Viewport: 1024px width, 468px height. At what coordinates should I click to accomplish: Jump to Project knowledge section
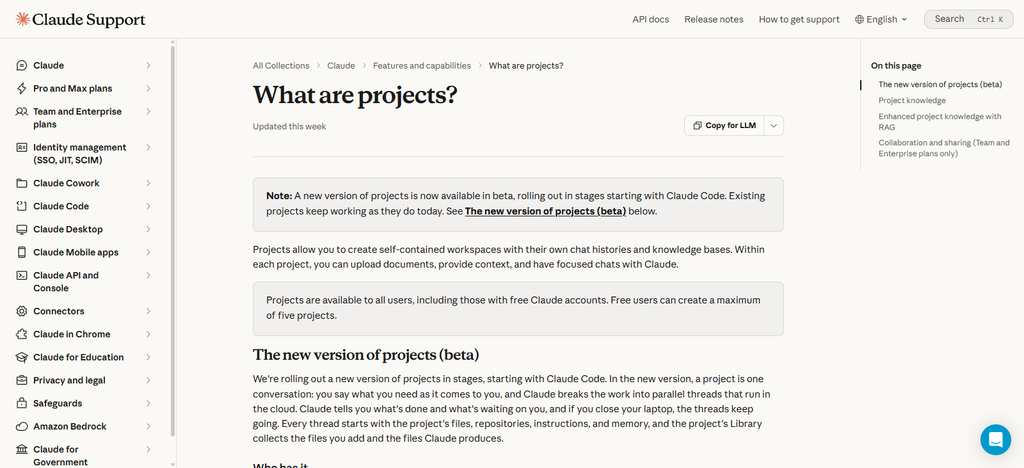point(912,101)
